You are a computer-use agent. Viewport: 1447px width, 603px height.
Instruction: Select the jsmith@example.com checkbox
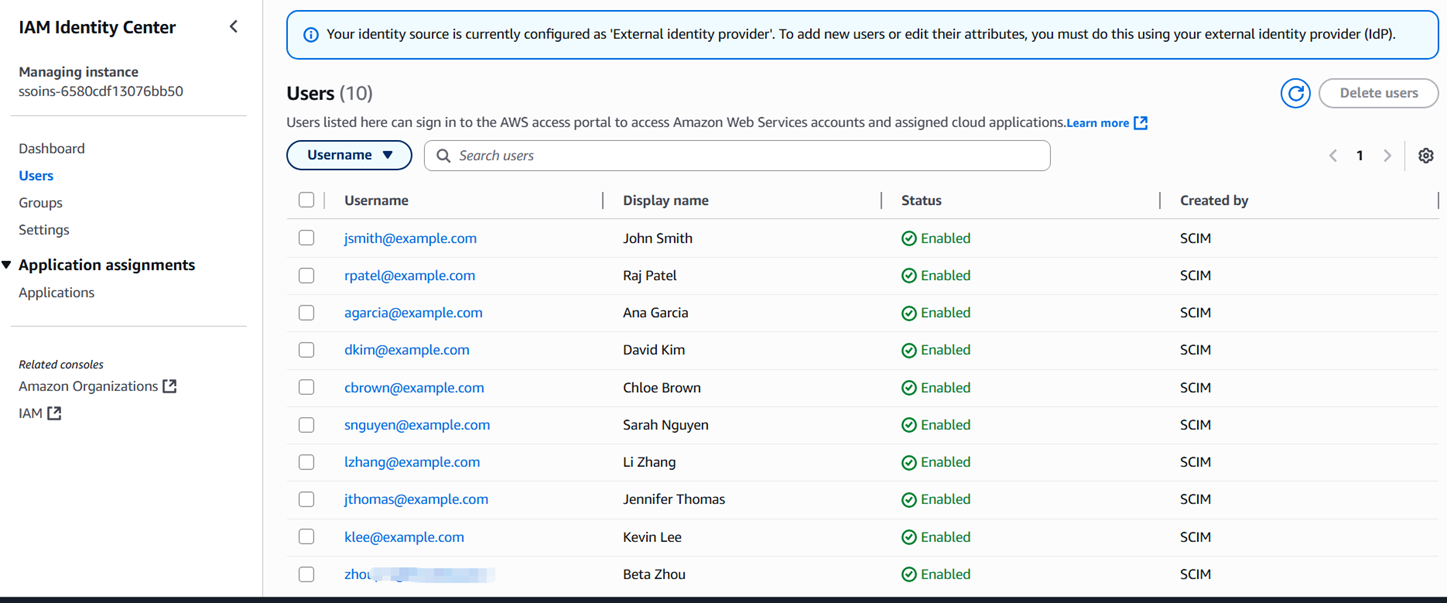(306, 238)
